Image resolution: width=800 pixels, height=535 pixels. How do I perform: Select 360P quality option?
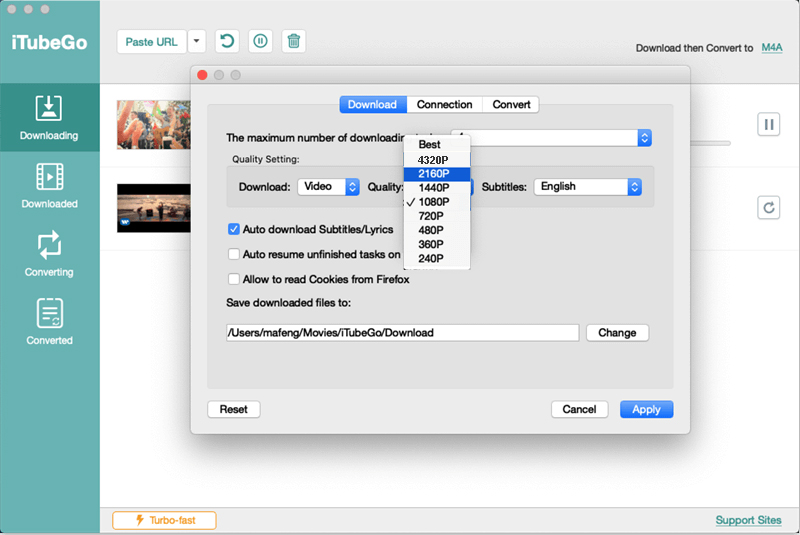coord(437,244)
